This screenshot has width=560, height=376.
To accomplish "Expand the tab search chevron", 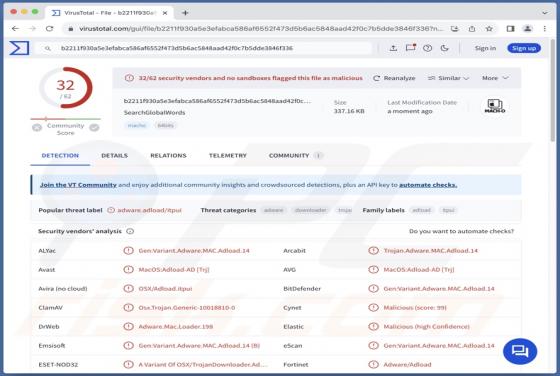I will (x=545, y=13).
